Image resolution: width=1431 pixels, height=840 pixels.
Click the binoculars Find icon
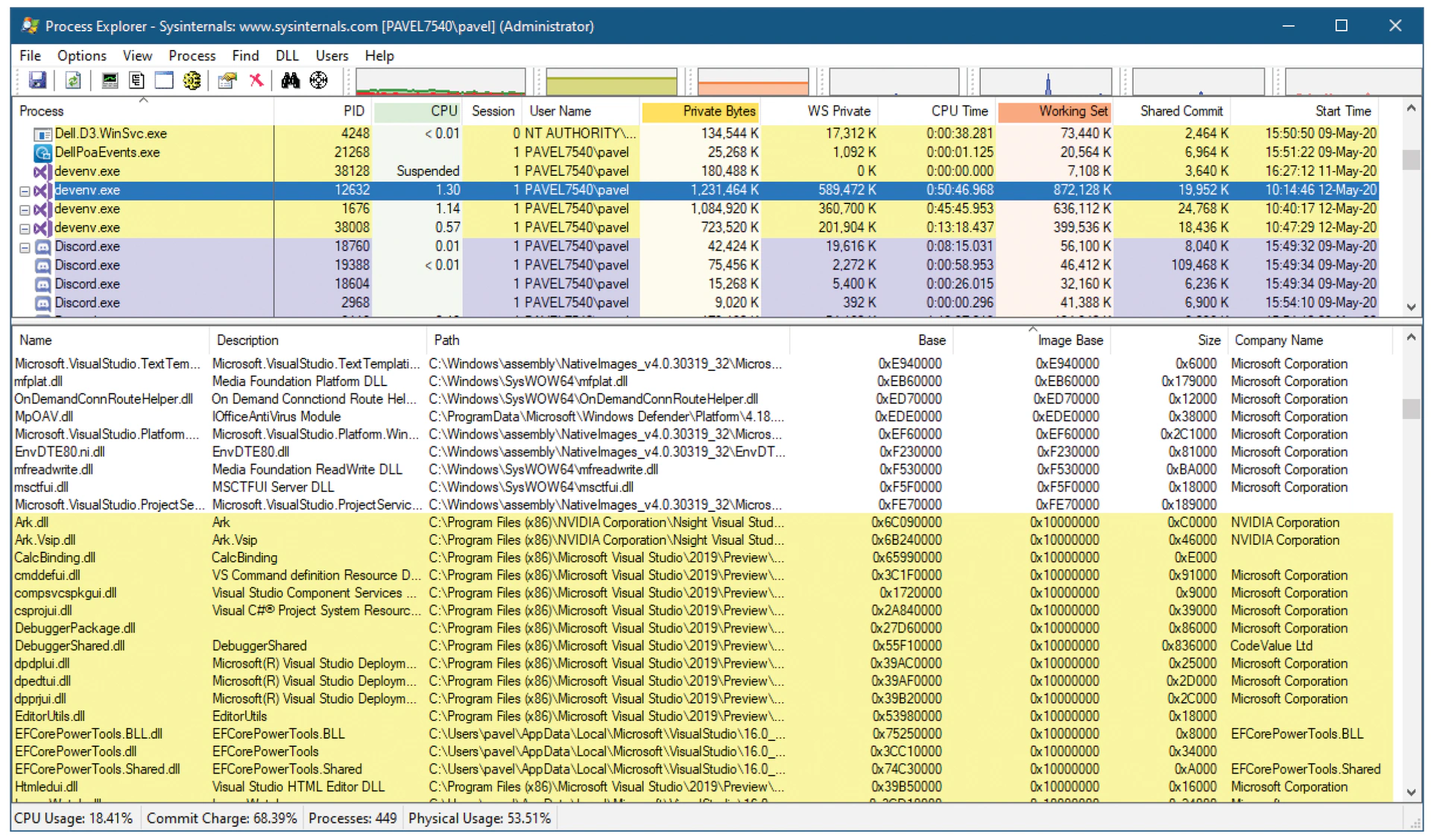pos(291,80)
